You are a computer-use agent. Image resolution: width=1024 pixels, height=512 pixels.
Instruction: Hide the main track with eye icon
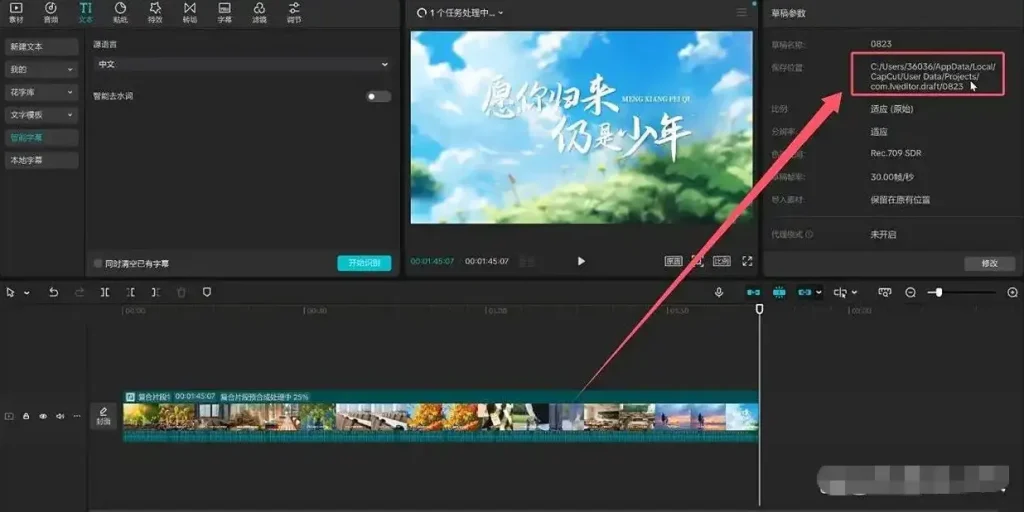[x=43, y=416]
